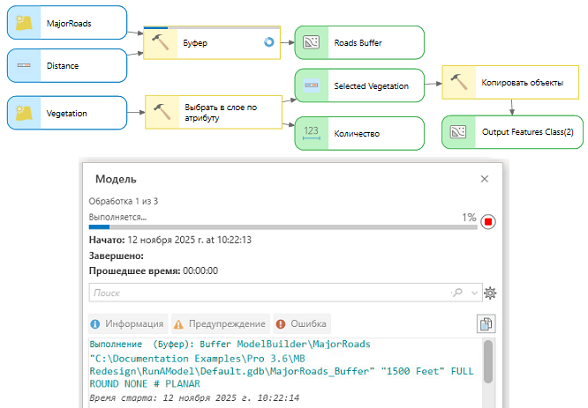Select the Vegetation layer icon
Image resolution: width=588 pixels, height=408 pixels.
pyautogui.click(x=24, y=113)
